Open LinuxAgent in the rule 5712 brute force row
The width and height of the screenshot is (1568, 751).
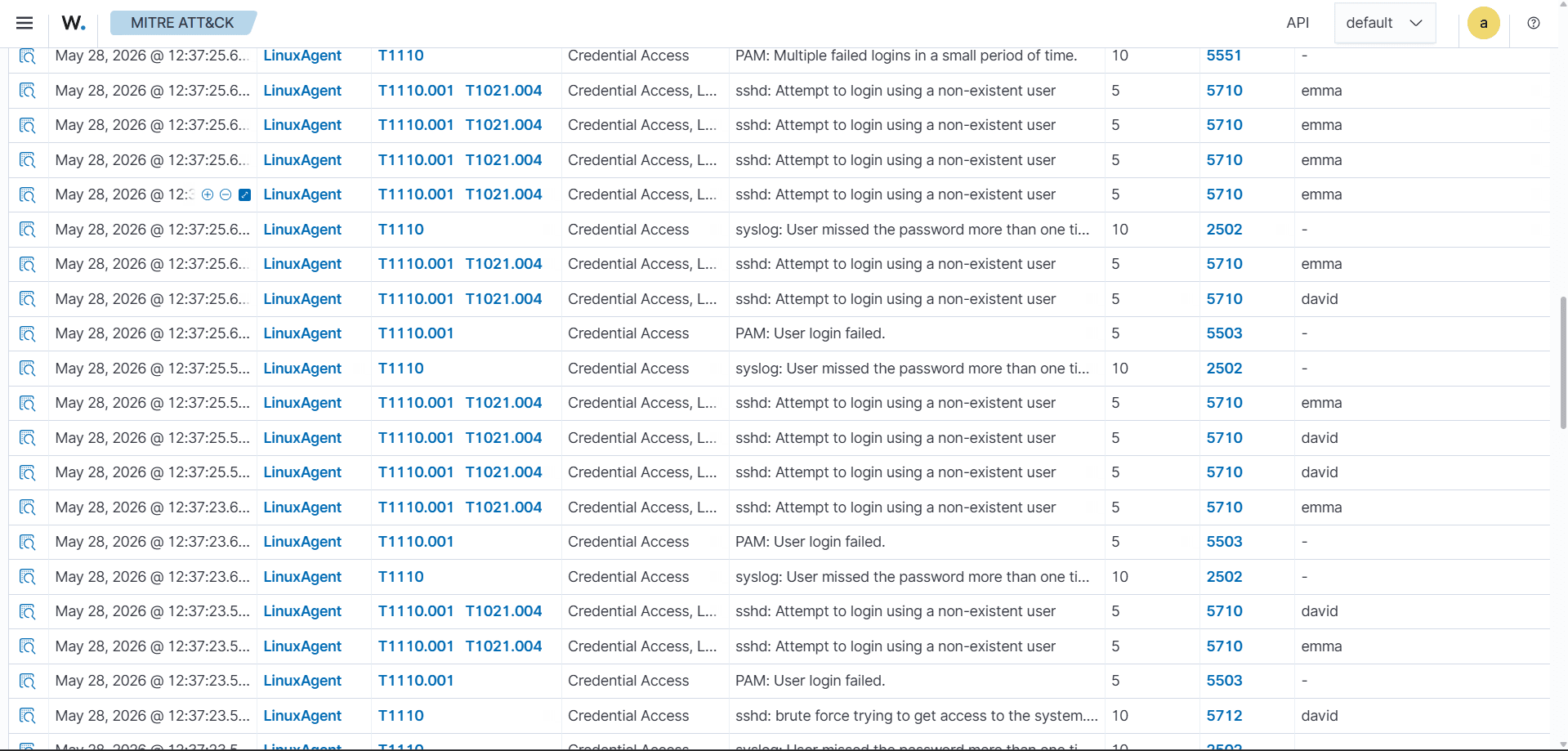pos(302,716)
